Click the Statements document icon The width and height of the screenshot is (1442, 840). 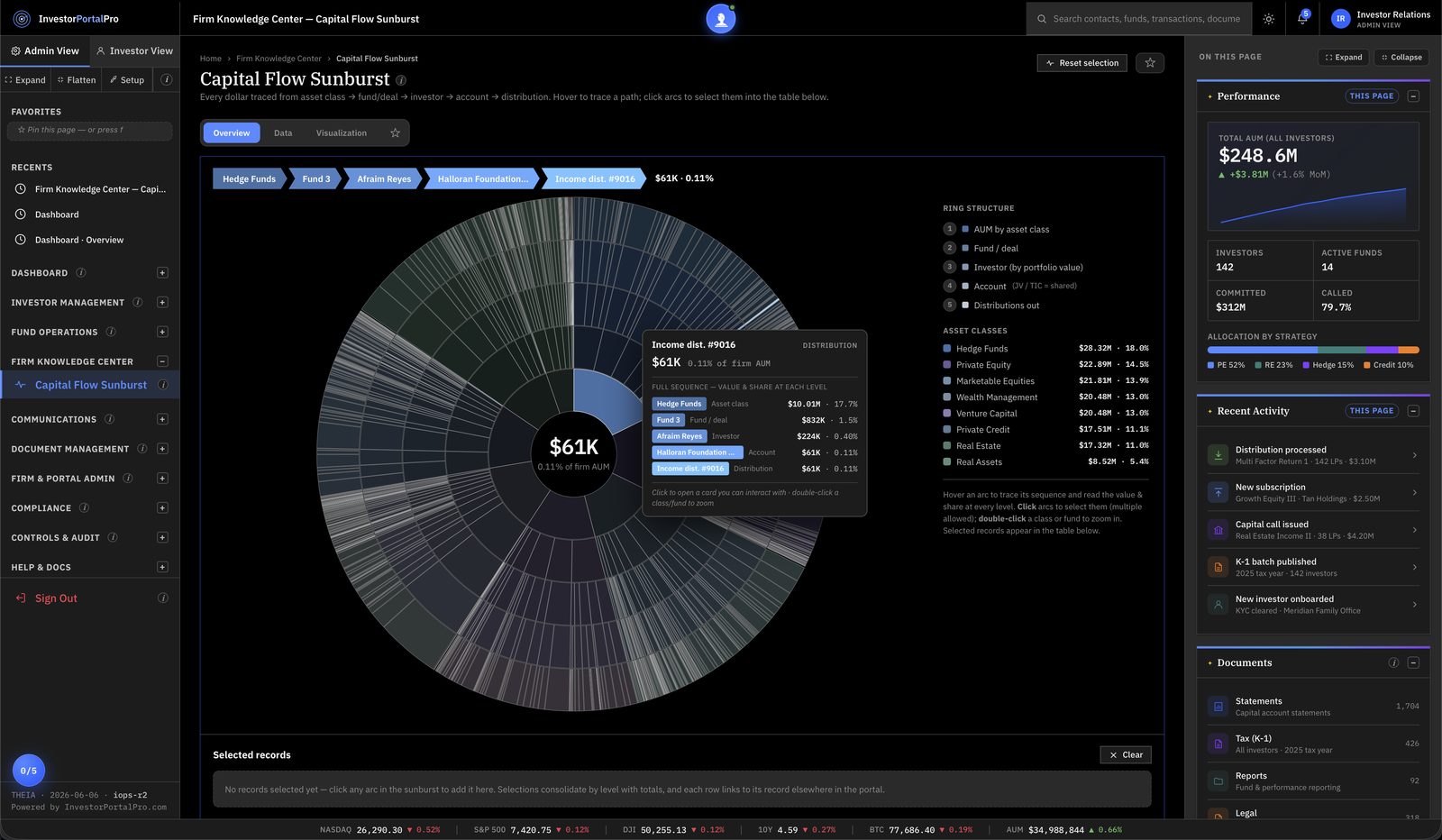click(1218, 707)
